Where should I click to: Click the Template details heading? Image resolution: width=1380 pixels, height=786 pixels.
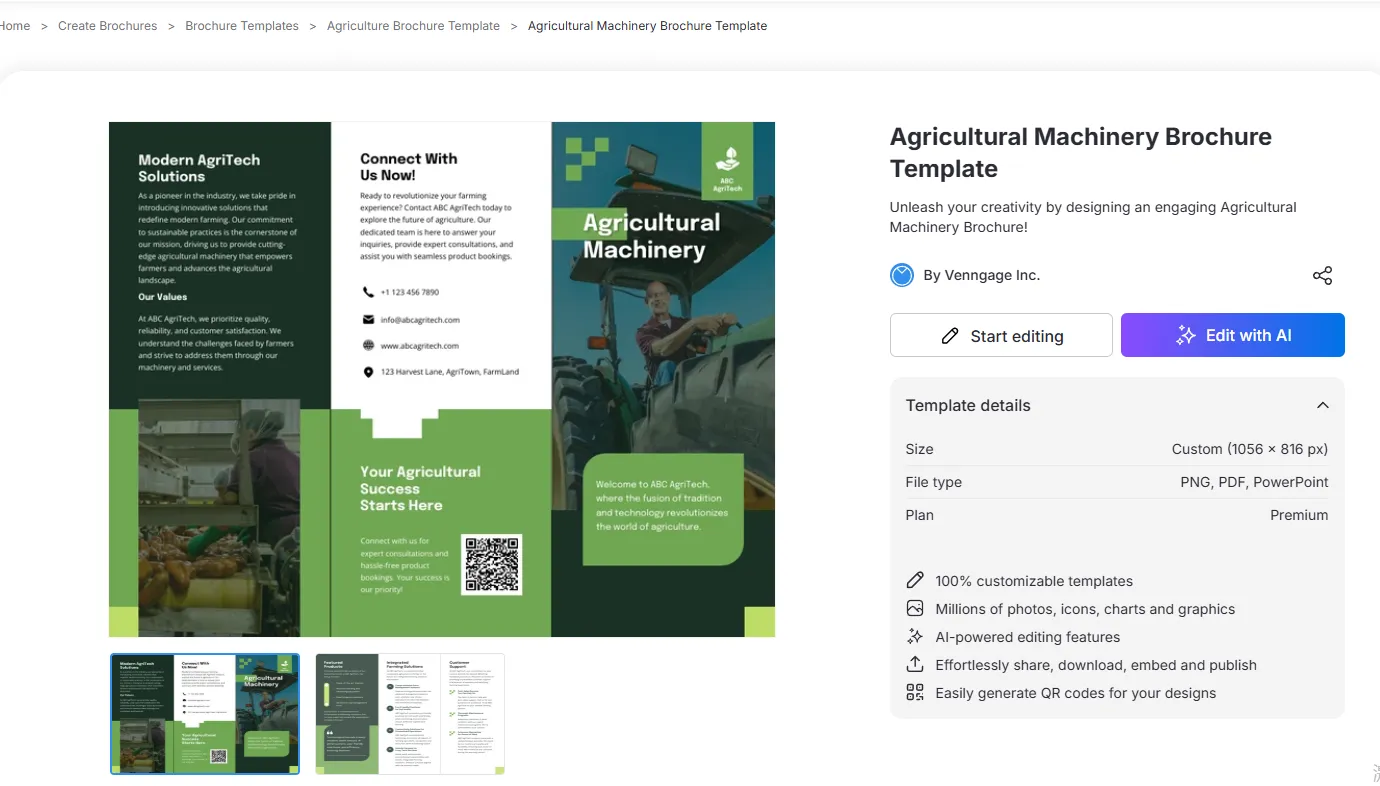[x=967, y=405]
